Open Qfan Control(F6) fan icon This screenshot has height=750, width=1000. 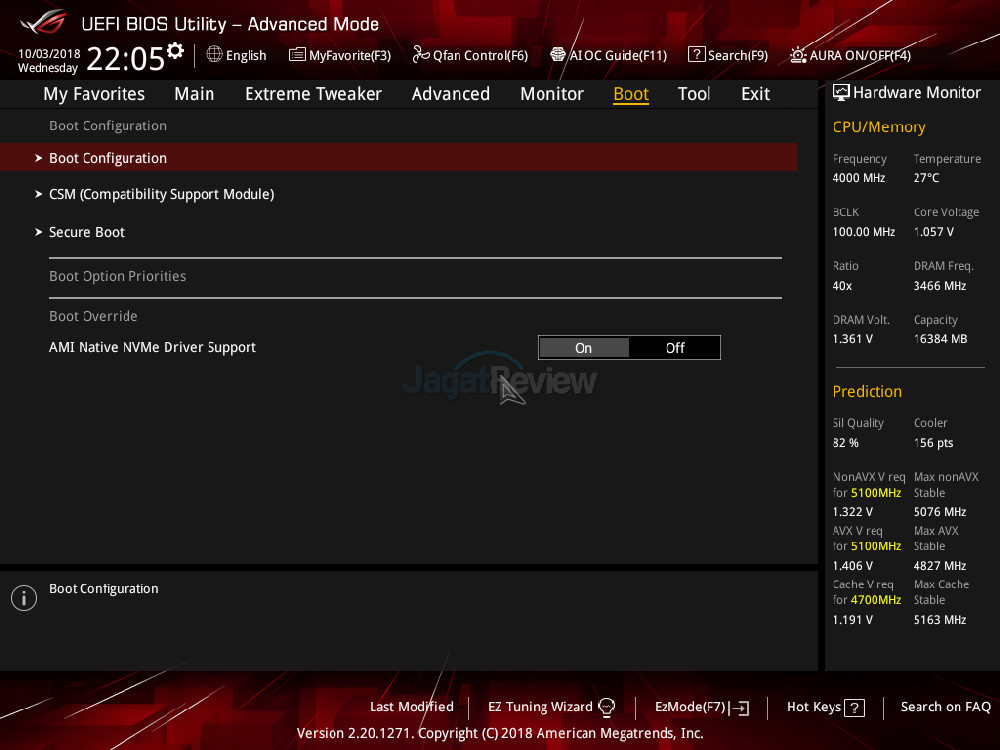(421, 55)
